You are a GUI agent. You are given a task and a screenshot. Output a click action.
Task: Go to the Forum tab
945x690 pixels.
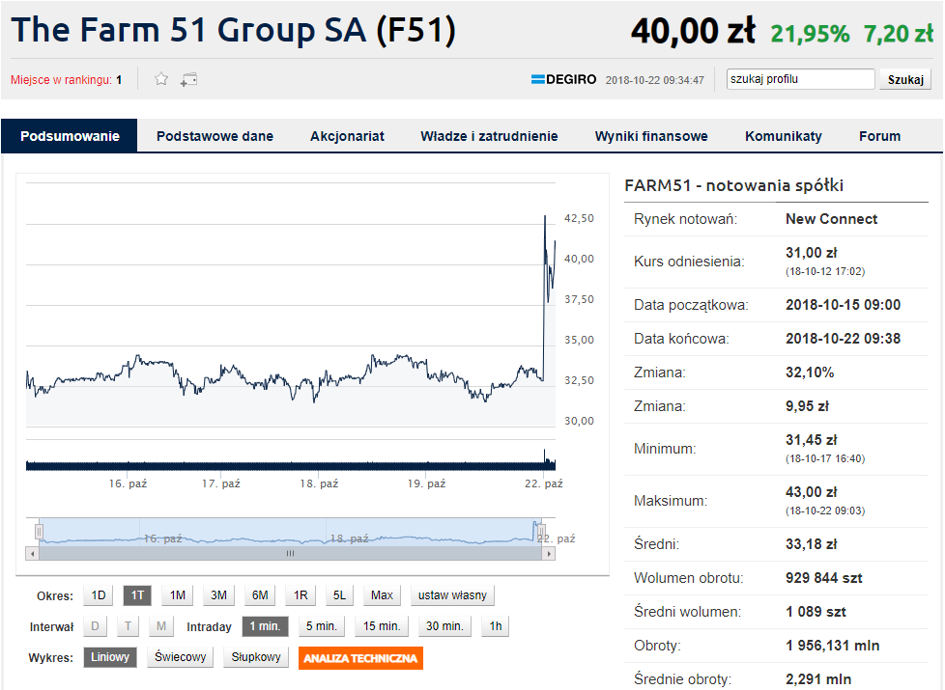click(879, 136)
